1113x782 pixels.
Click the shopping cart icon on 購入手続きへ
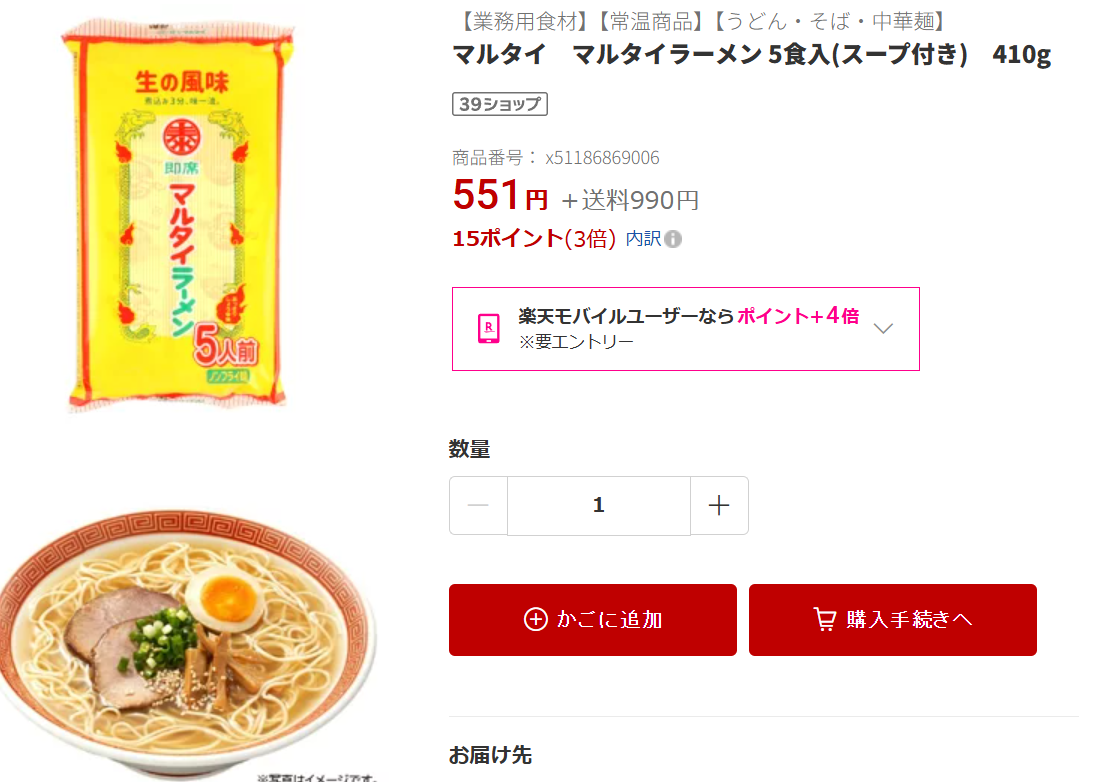(824, 620)
